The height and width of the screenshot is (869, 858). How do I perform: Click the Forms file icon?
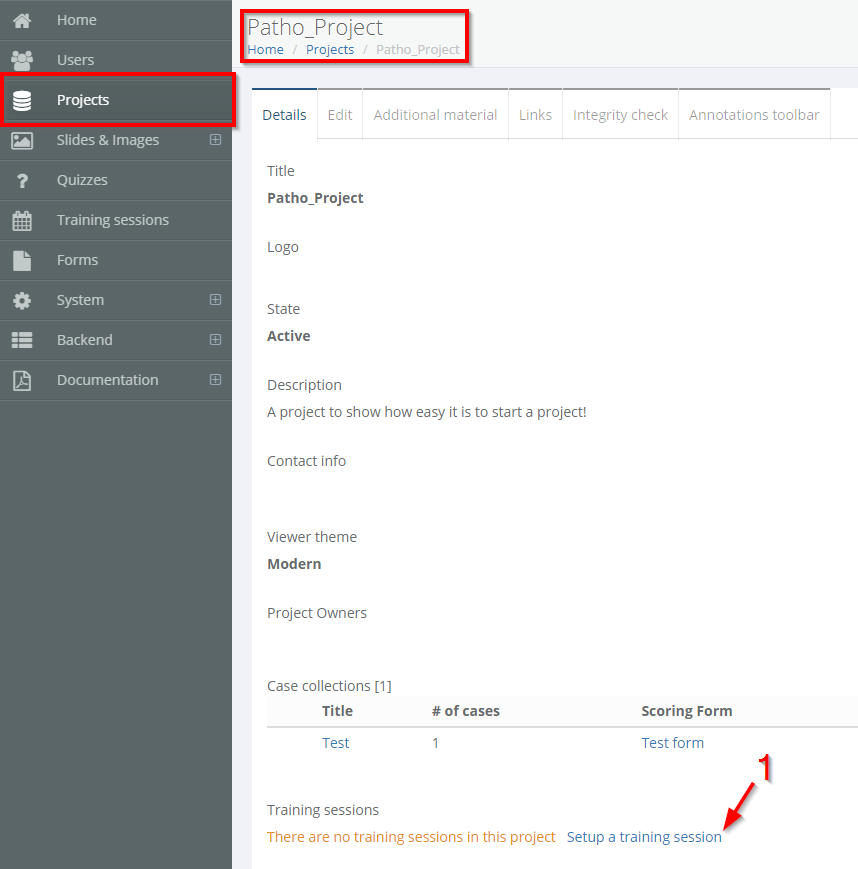click(21, 260)
